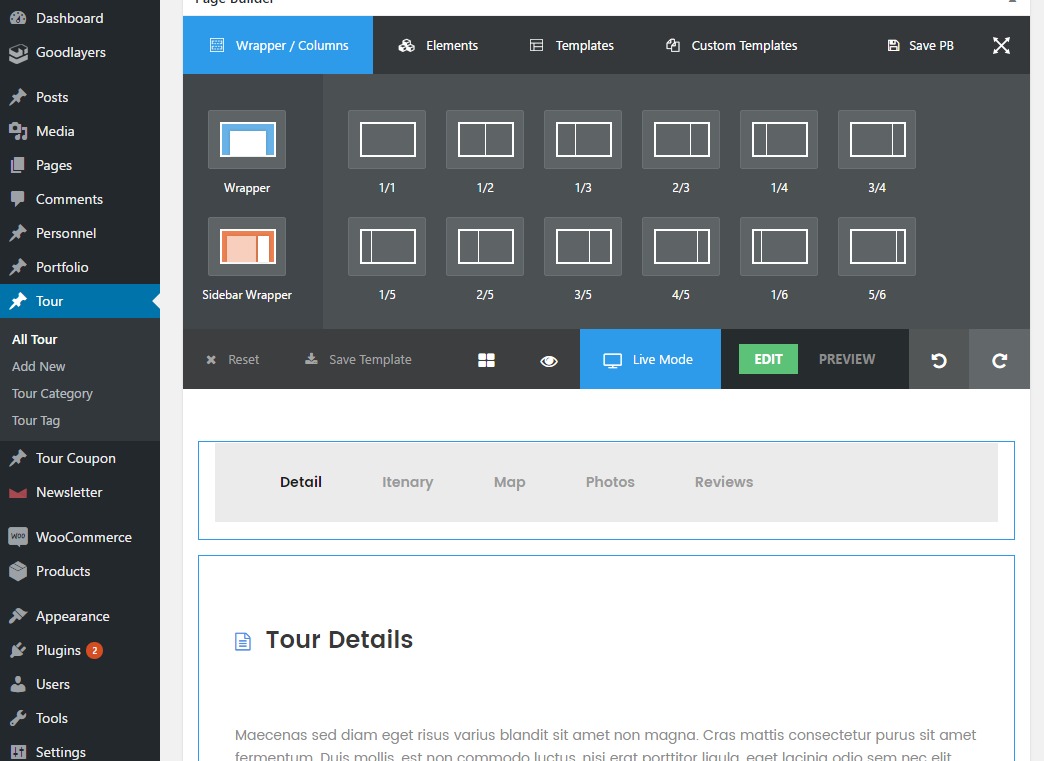The image size is (1044, 761).
Task: Add a 1/3 column layout
Action: [x=583, y=140]
